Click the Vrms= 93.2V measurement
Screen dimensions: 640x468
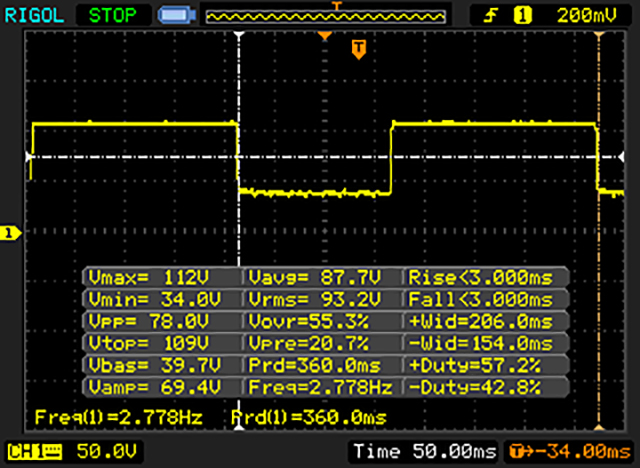[x=315, y=300]
